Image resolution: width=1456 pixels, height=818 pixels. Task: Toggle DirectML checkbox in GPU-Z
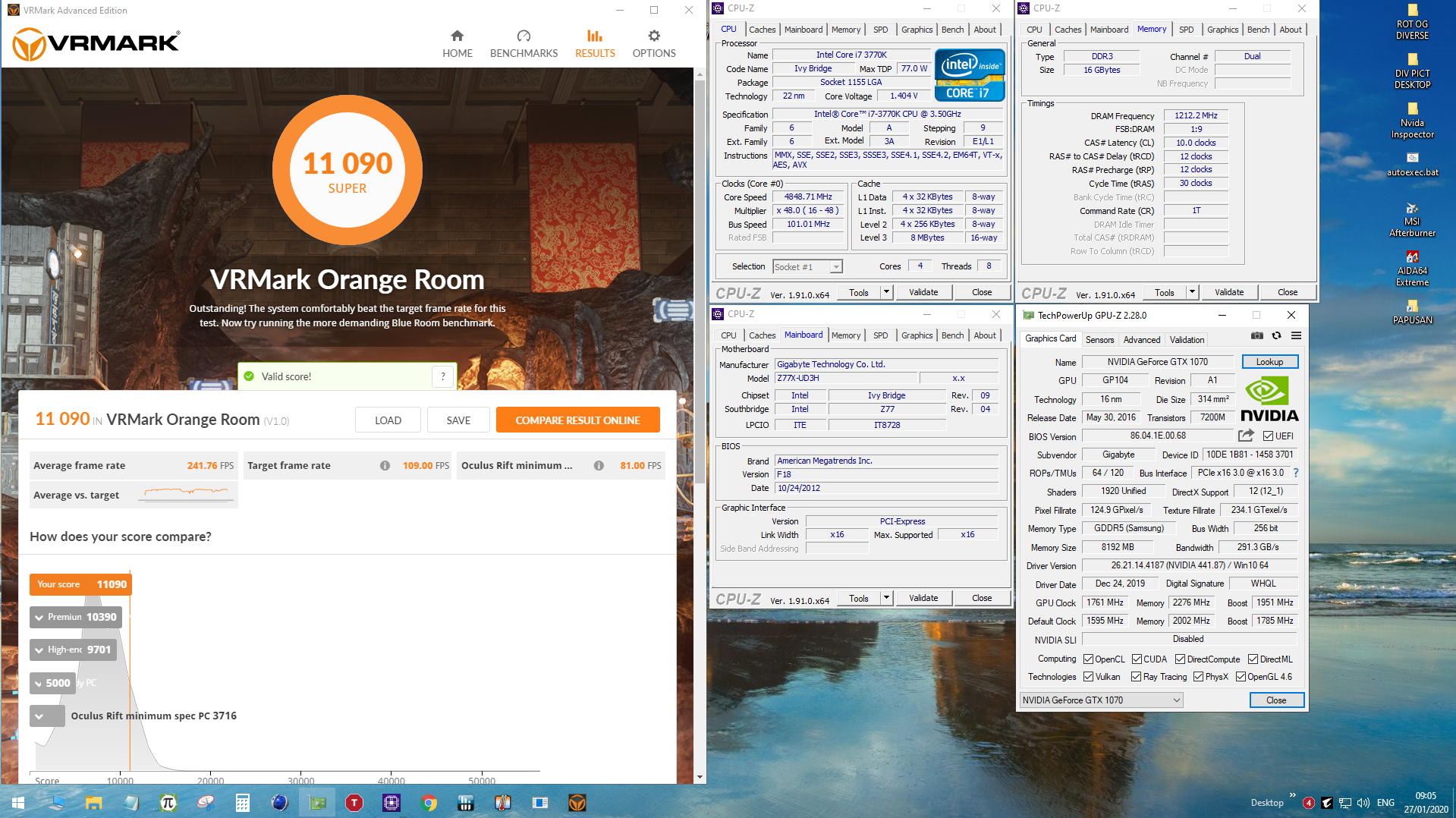tap(1253, 659)
